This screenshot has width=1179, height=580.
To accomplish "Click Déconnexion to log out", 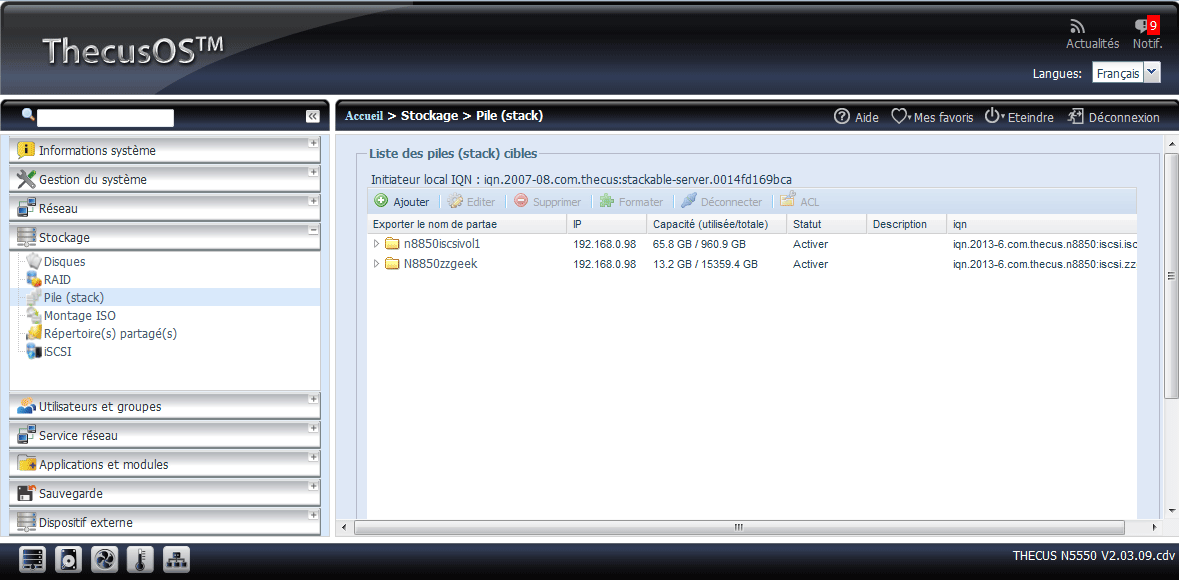I will pos(1114,117).
